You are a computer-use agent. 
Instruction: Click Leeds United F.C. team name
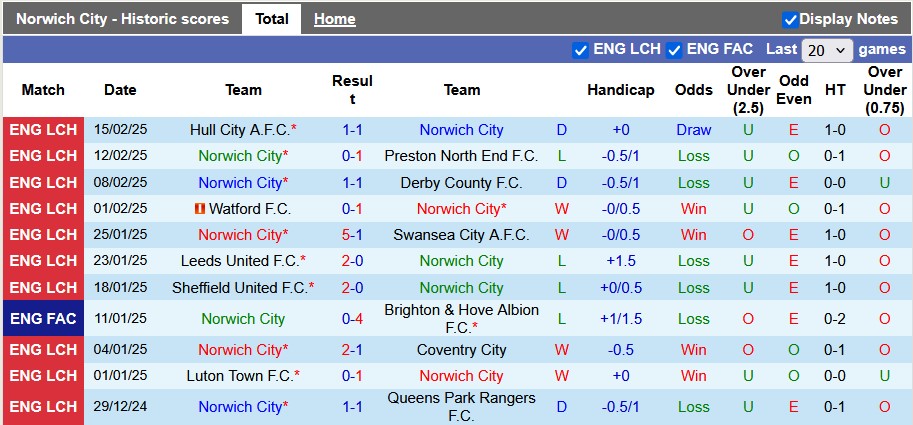click(x=239, y=261)
